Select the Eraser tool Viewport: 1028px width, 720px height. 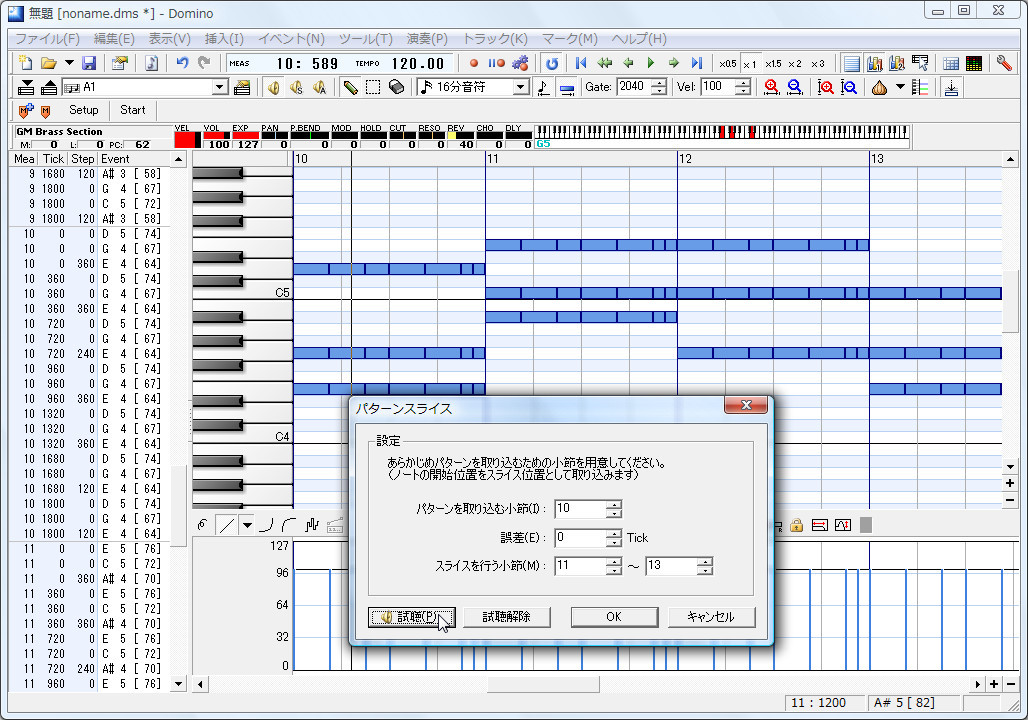394,87
